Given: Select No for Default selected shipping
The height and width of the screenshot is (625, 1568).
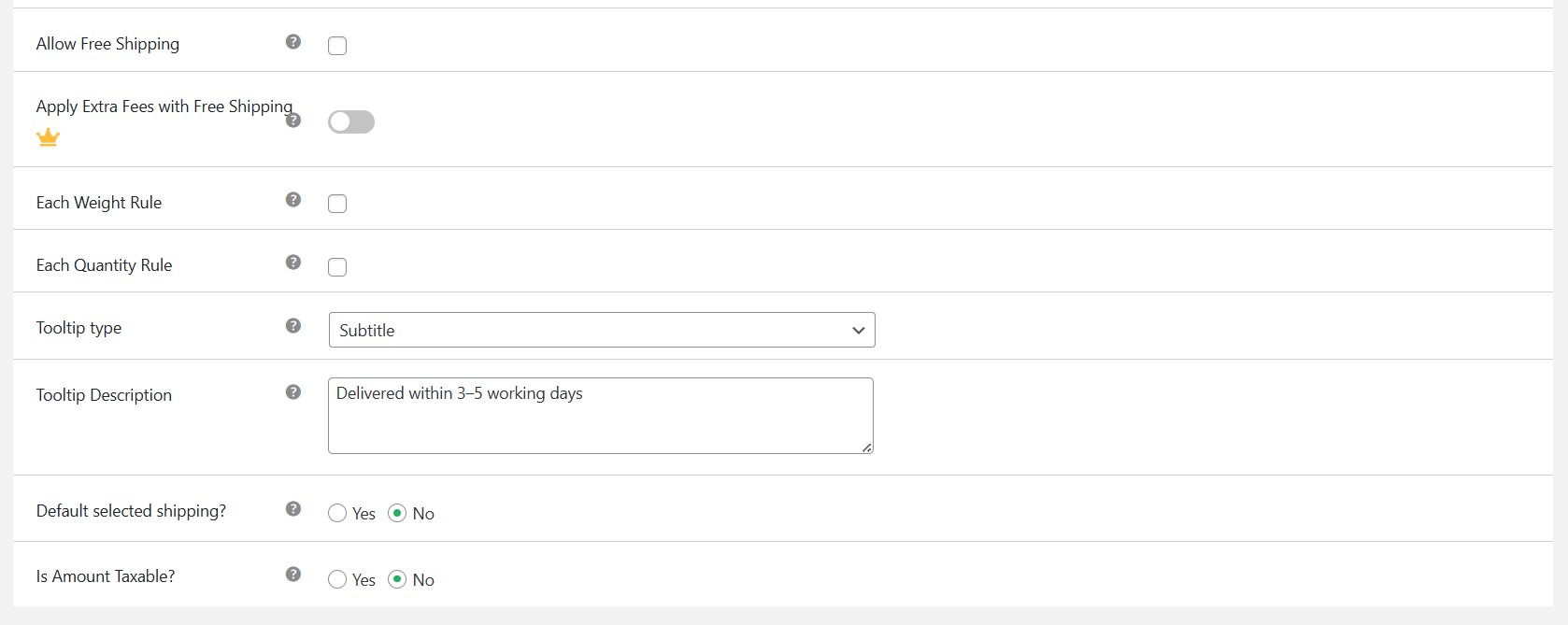Looking at the screenshot, I should 398,513.
